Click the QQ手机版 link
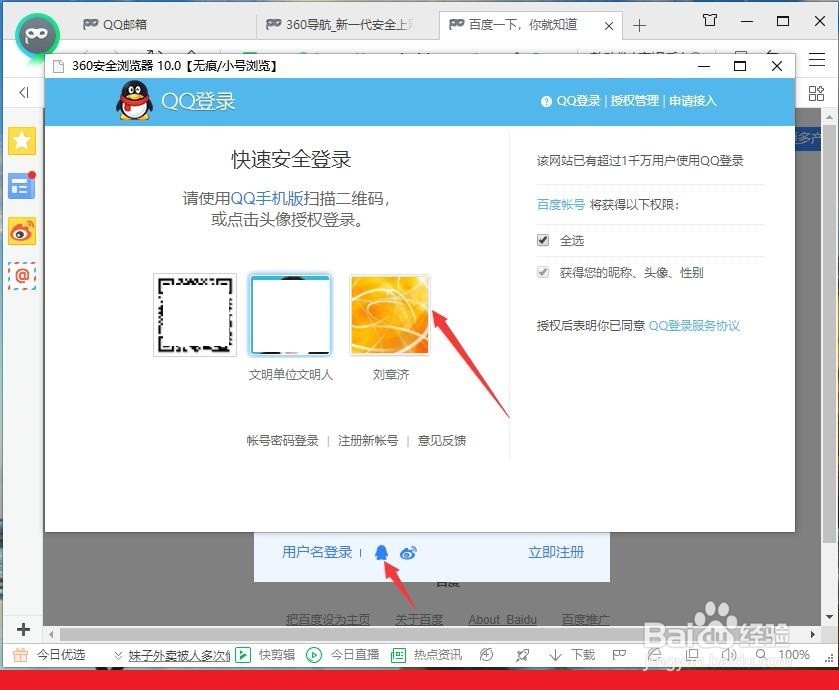The height and width of the screenshot is (690, 839). (266, 198)
